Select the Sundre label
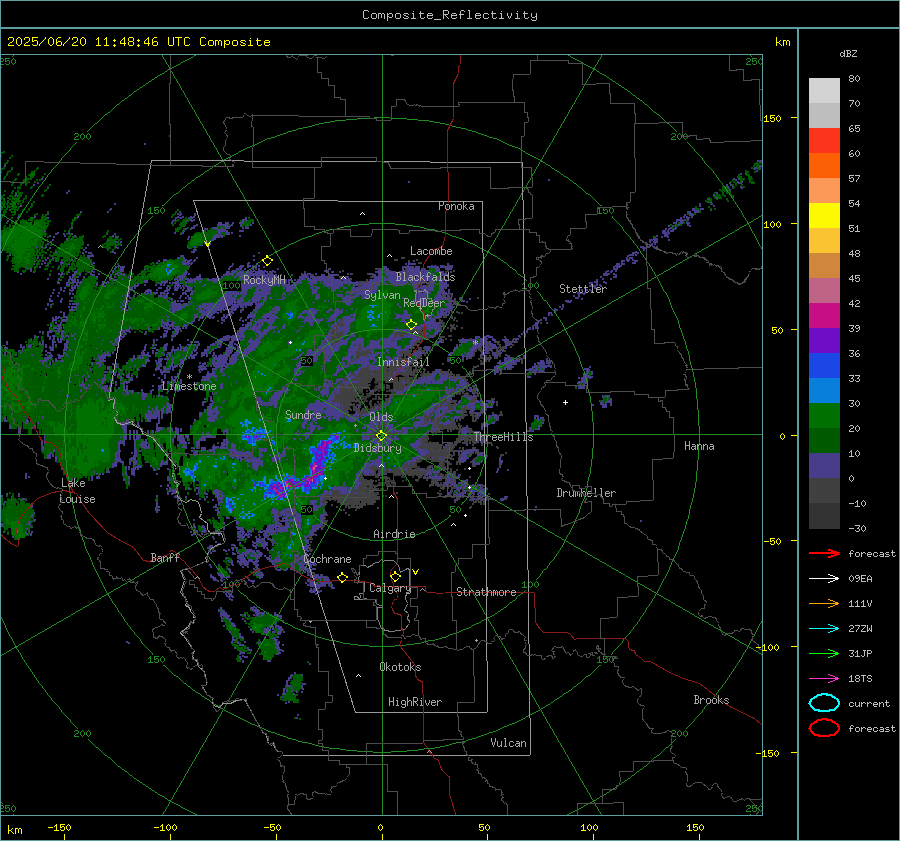Image resolution: width=900 pixels, height=841 pixels. coord(303,414)
